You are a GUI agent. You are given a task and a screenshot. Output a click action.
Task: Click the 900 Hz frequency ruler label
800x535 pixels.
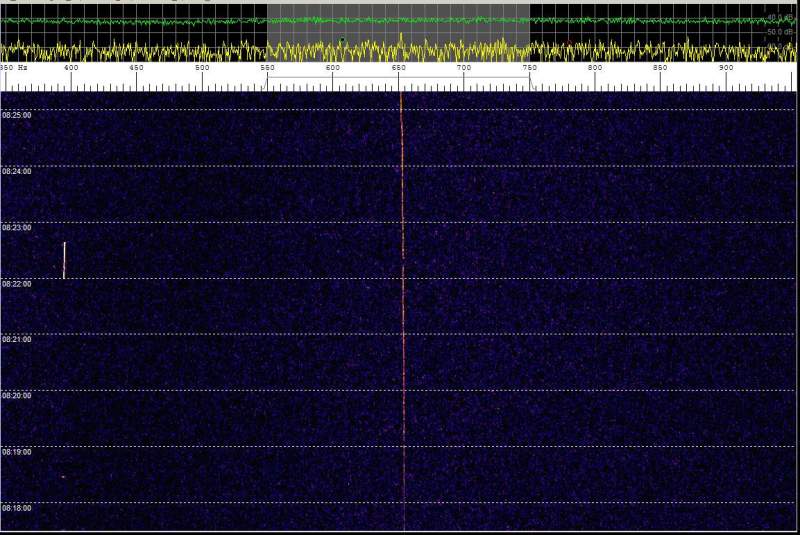[726, 68]
